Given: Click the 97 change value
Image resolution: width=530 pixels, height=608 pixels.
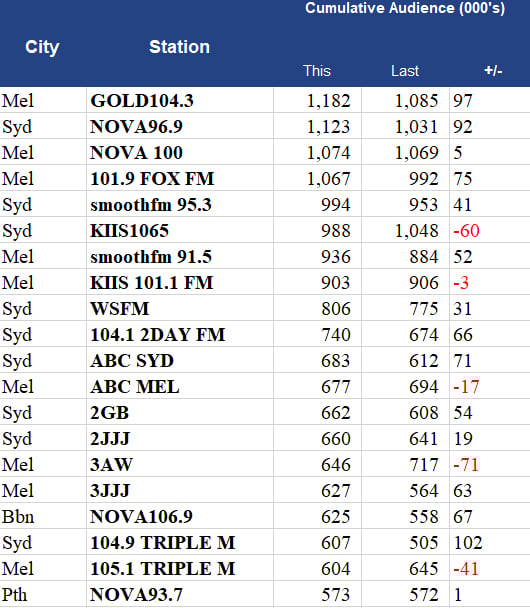Looking at the screenshot, I should coord(463,101).
